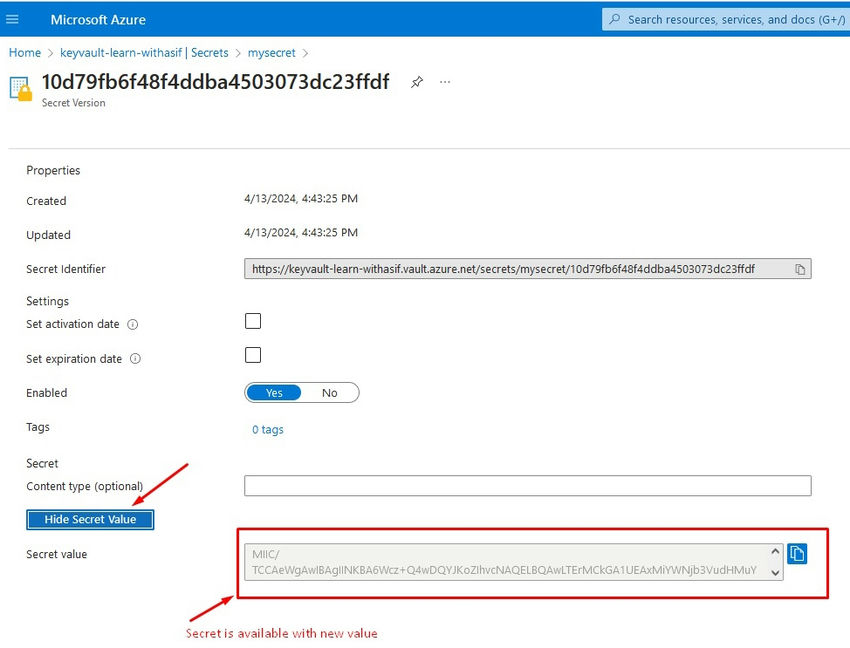Check the Set activation date checkbox
This screenshot has height=648, width=850.
point(253,320)
